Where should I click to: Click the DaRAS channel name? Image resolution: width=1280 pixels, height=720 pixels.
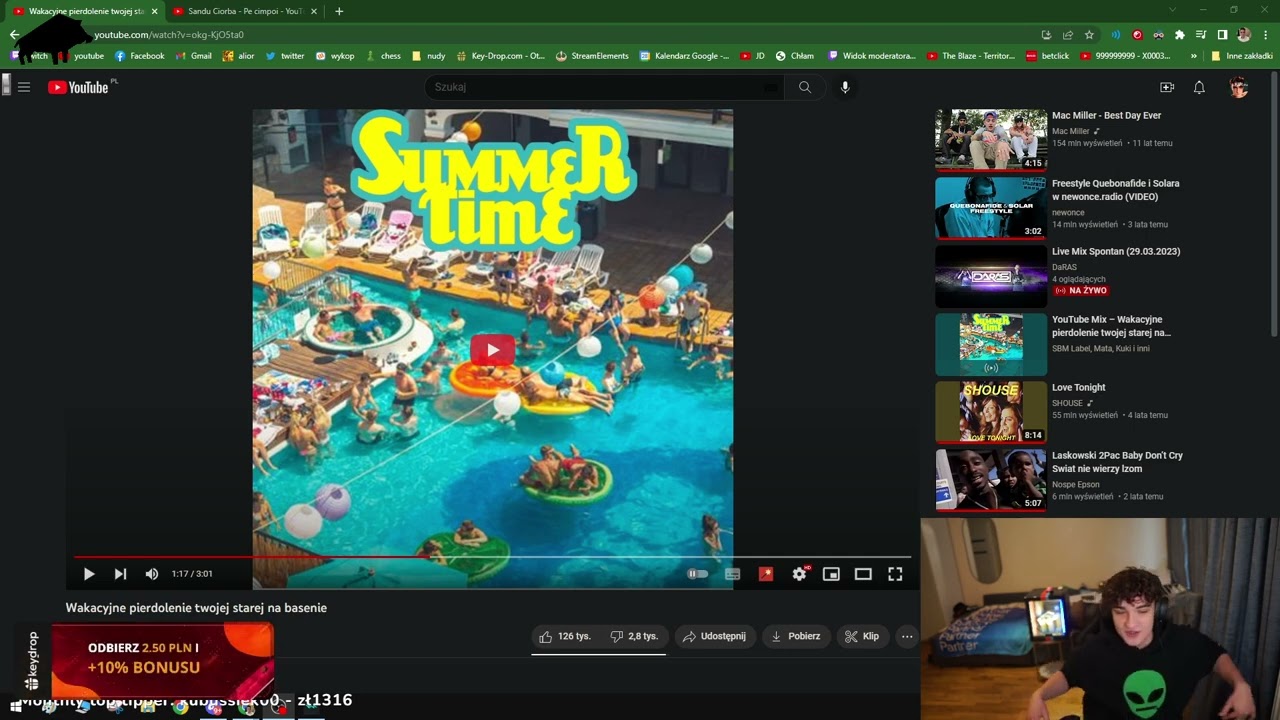(1064, 267)
